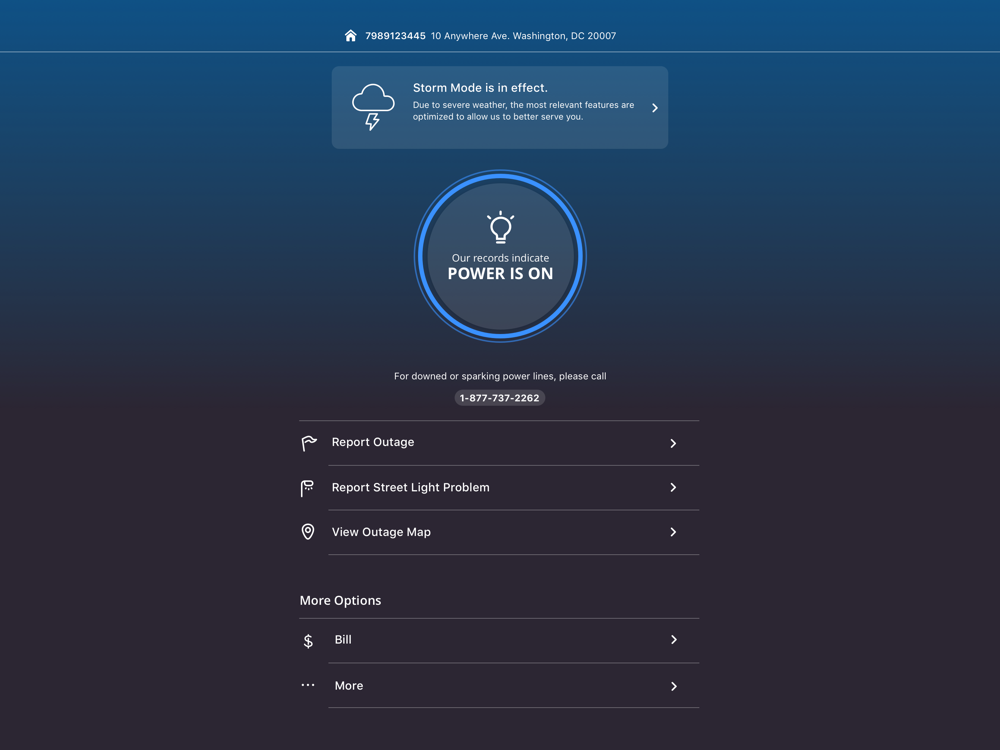Open the chevron on View Outage Map
The image size is (1000, 750).
tap(673, 532)
